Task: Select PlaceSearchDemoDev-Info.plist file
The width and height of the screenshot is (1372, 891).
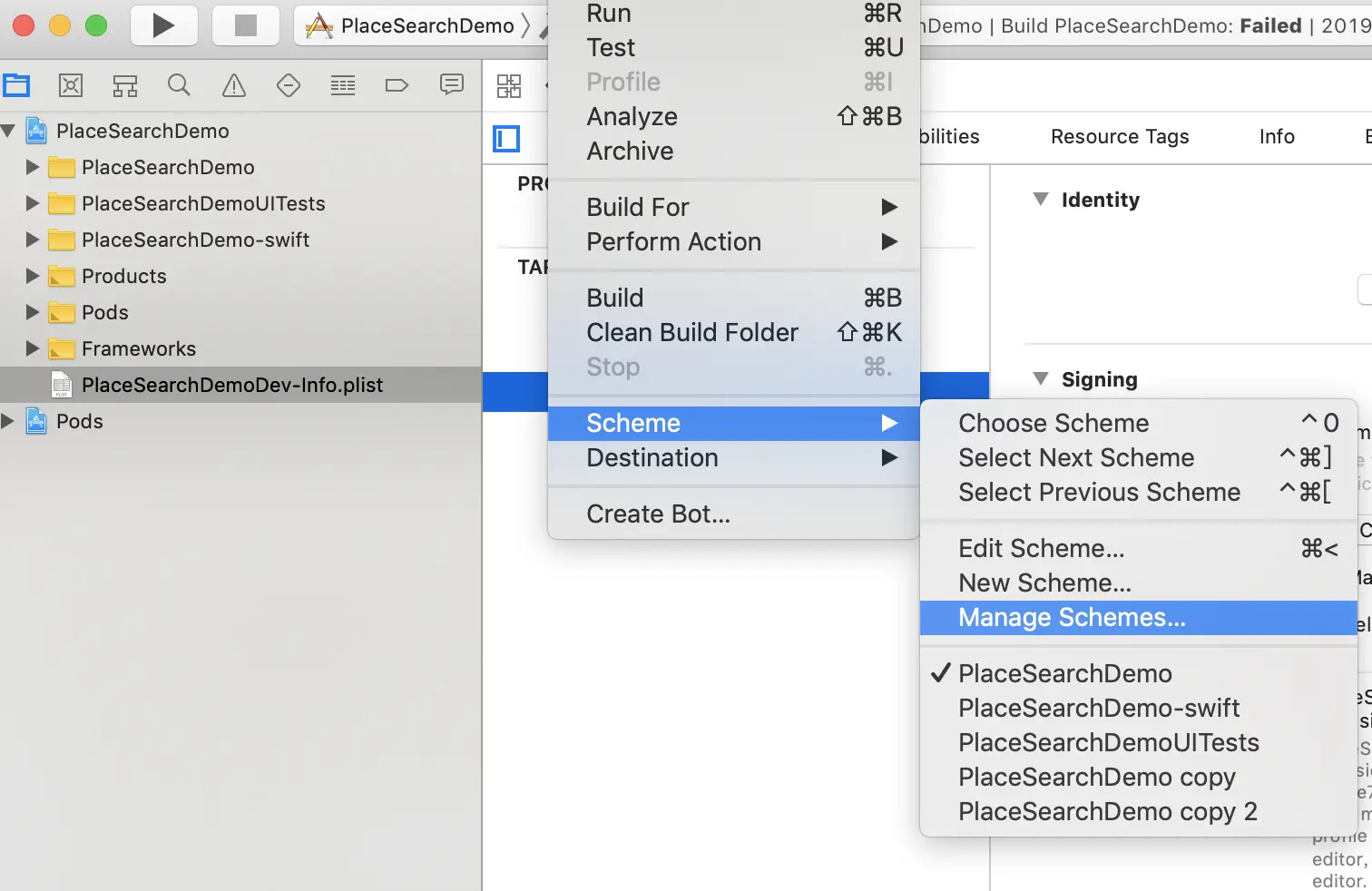Action: [x=231, y=385]
